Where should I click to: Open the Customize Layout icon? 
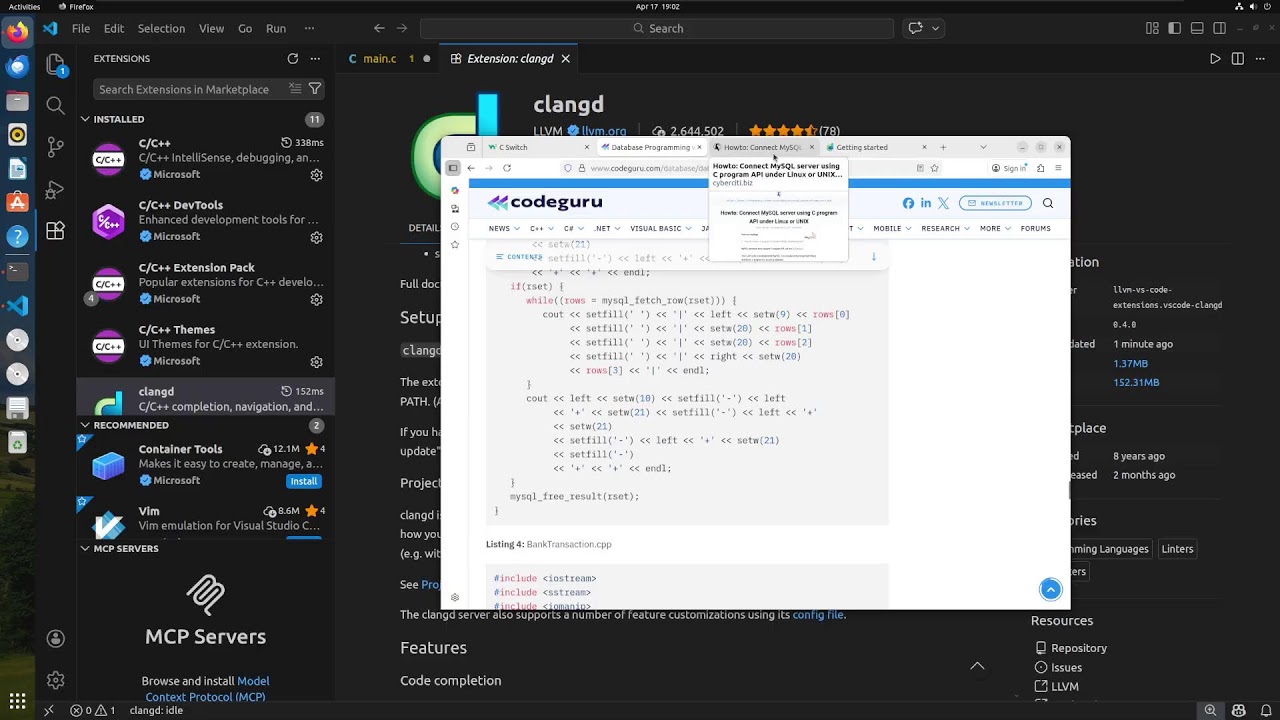1152,28
